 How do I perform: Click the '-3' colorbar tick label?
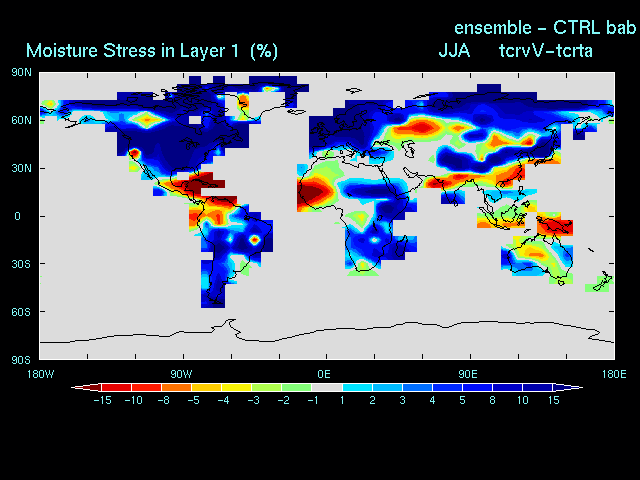[x=253, y=400]
